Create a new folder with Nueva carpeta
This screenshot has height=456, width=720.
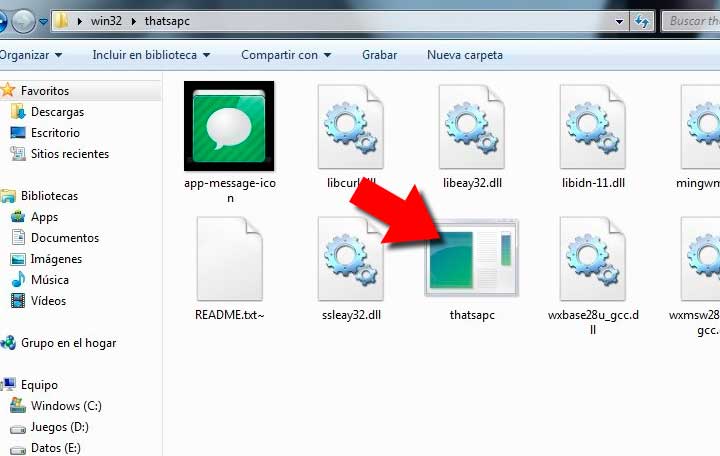click(x=464, y=55)
